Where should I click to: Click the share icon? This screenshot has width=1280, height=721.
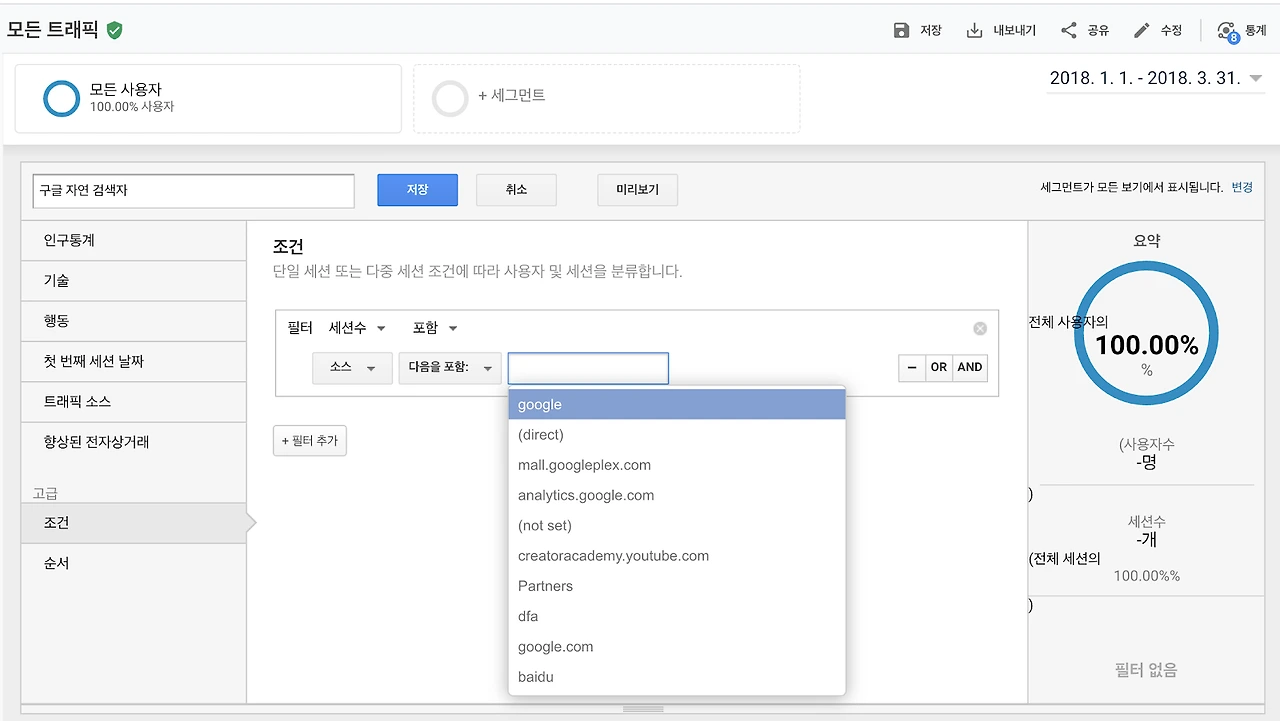(x=1069, y=31)
